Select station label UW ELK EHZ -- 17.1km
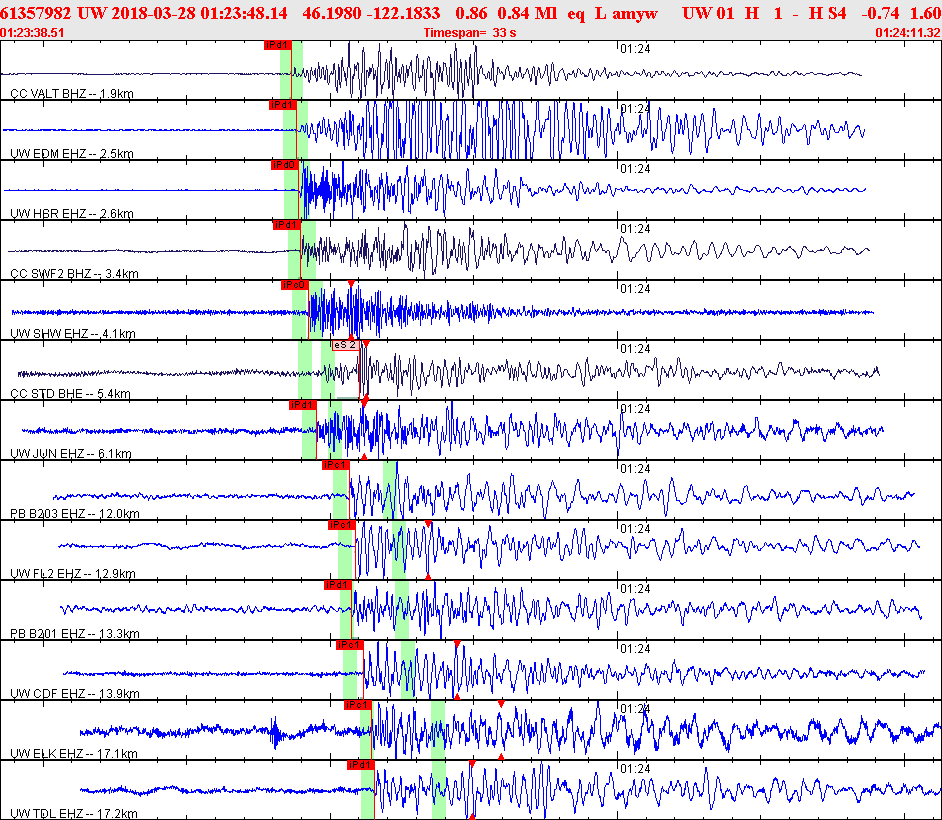This screenshot has height=820, width=942. click(74, 754)
